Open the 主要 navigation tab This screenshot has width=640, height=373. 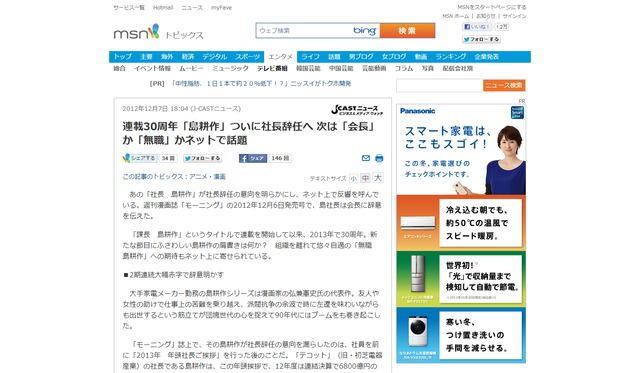(146, 57)
